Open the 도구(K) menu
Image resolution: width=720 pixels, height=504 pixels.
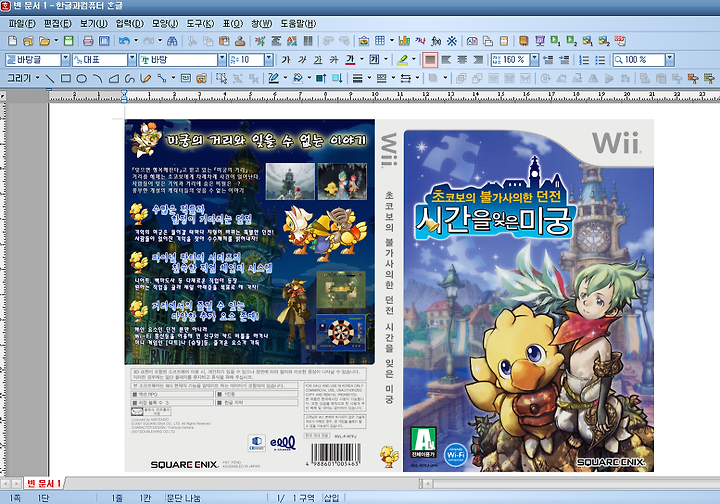click(200, 23)
